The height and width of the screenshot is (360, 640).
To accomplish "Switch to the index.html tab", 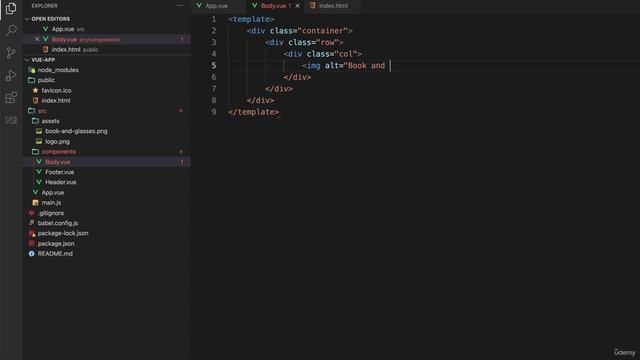I will click(x=333, y=6).
